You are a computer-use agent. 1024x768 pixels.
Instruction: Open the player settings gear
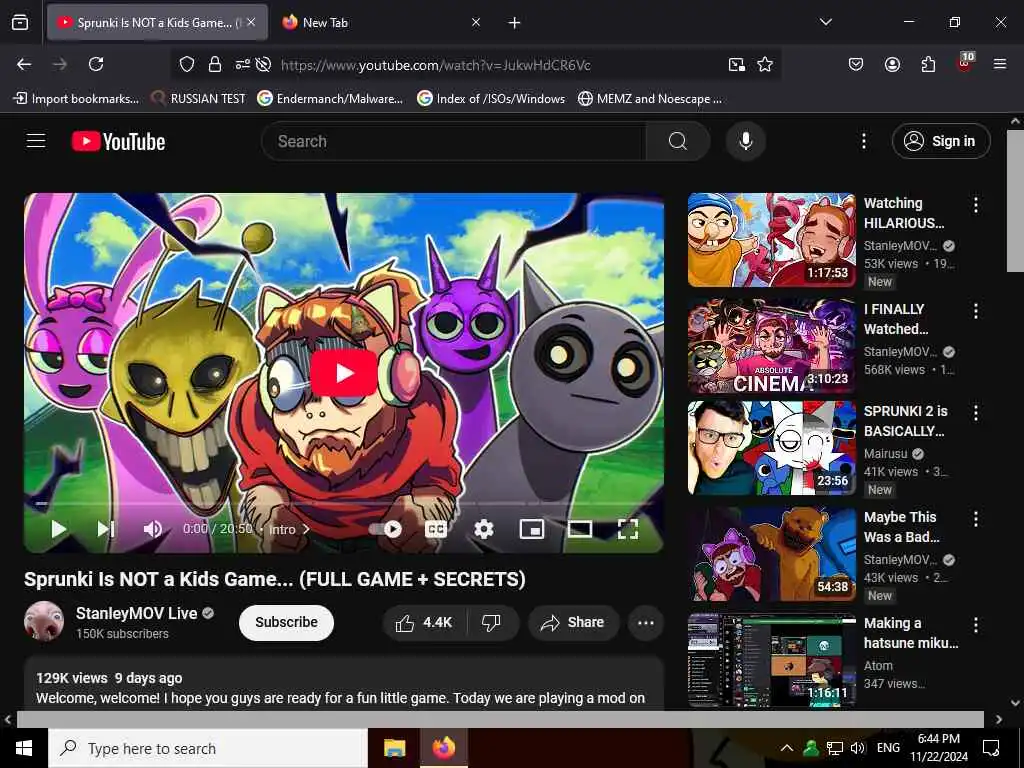(x=483, y=529)
